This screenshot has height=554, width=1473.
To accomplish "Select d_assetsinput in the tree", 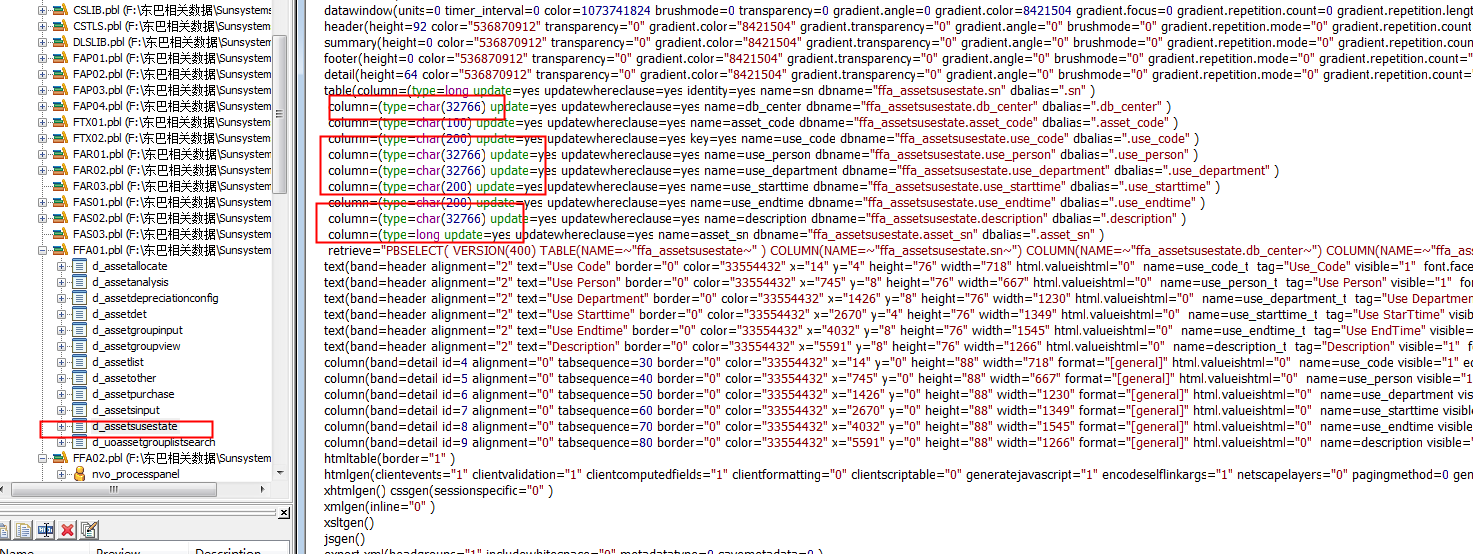I will (126, 410).
